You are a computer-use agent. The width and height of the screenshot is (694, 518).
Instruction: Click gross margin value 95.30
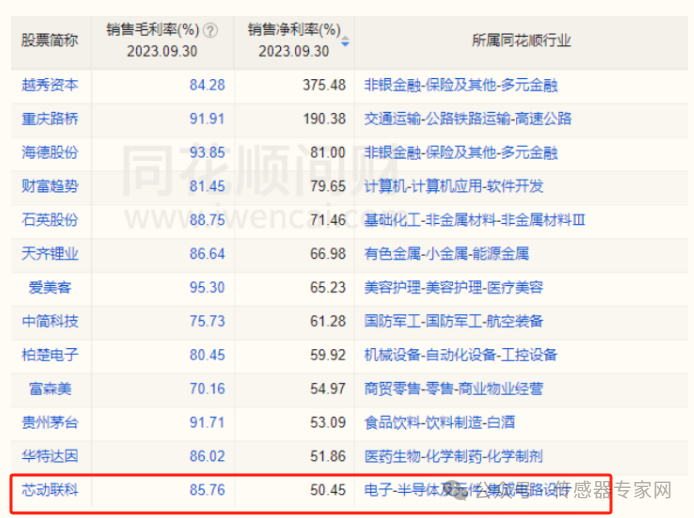[207, 287]
